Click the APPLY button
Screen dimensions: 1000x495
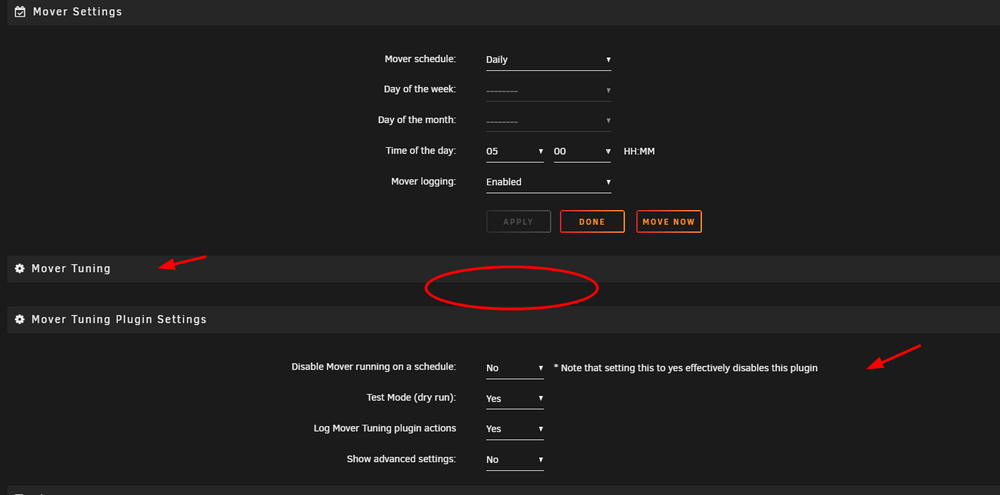518,222
